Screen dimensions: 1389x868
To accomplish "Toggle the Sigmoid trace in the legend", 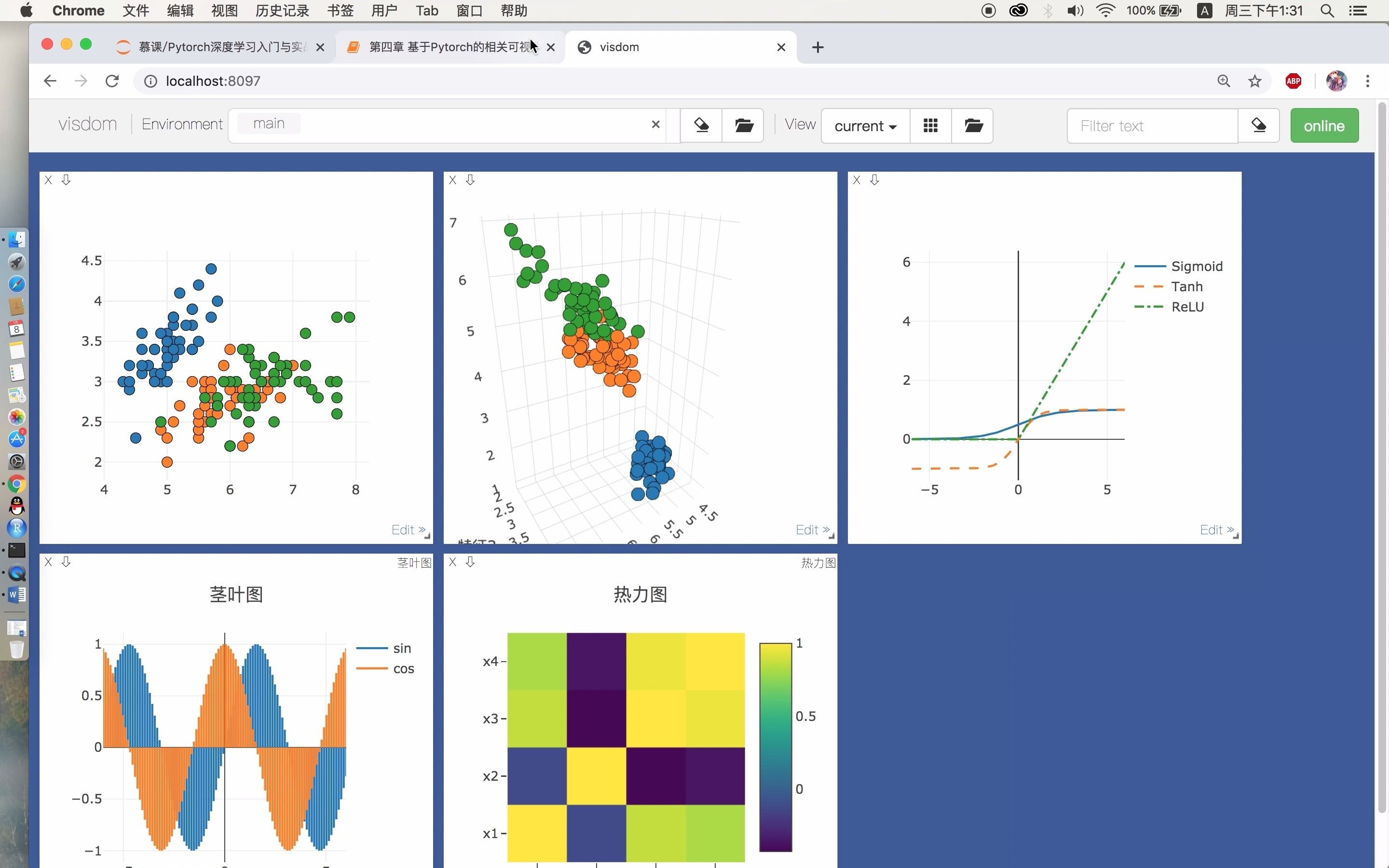I will tap(1196, 266).
